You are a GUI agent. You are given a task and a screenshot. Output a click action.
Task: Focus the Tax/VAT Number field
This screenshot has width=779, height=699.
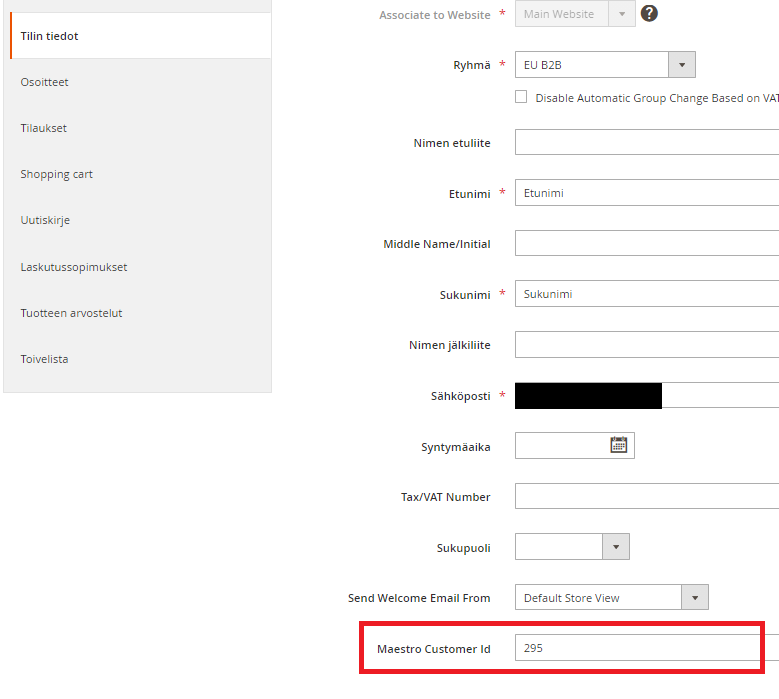tap(646, 495)
